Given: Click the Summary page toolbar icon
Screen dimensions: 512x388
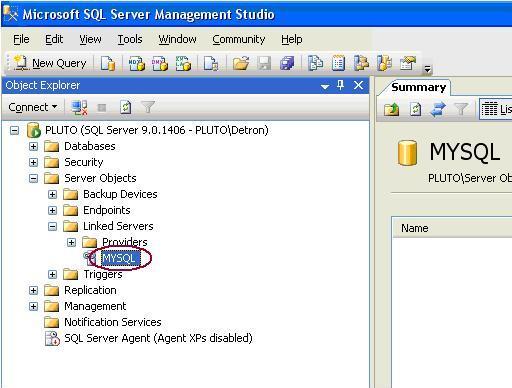Looking at the screenshot, I should point(338,63).
